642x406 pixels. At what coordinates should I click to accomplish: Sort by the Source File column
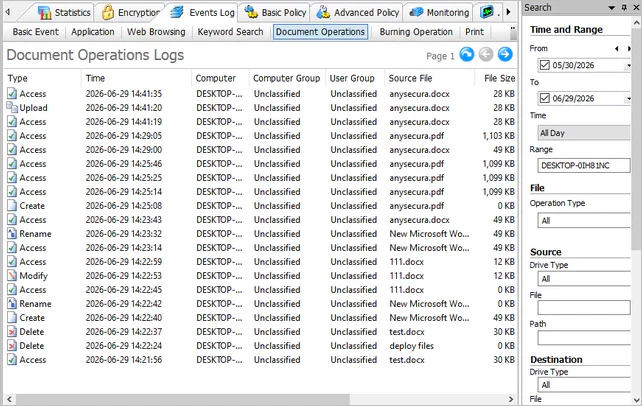[x=429, y=78]
